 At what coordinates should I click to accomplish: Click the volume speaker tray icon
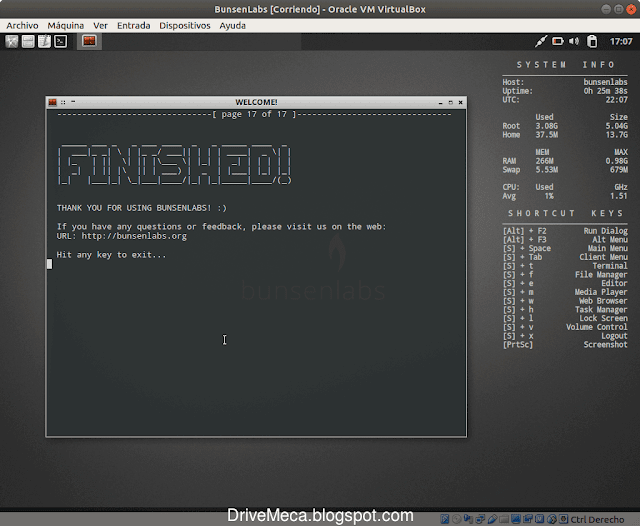pos(574,41)
